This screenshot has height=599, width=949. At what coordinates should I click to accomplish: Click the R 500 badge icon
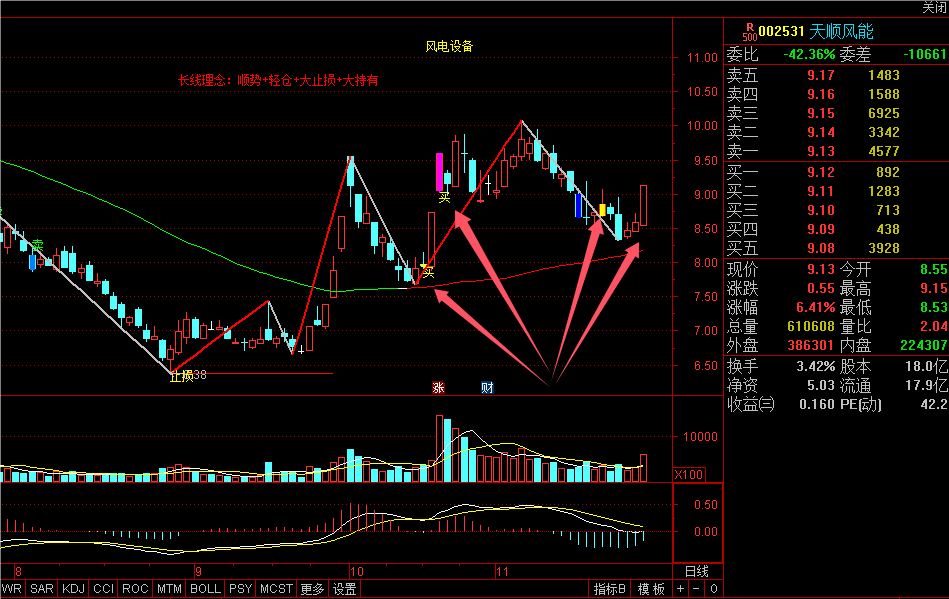coord(748,32)
